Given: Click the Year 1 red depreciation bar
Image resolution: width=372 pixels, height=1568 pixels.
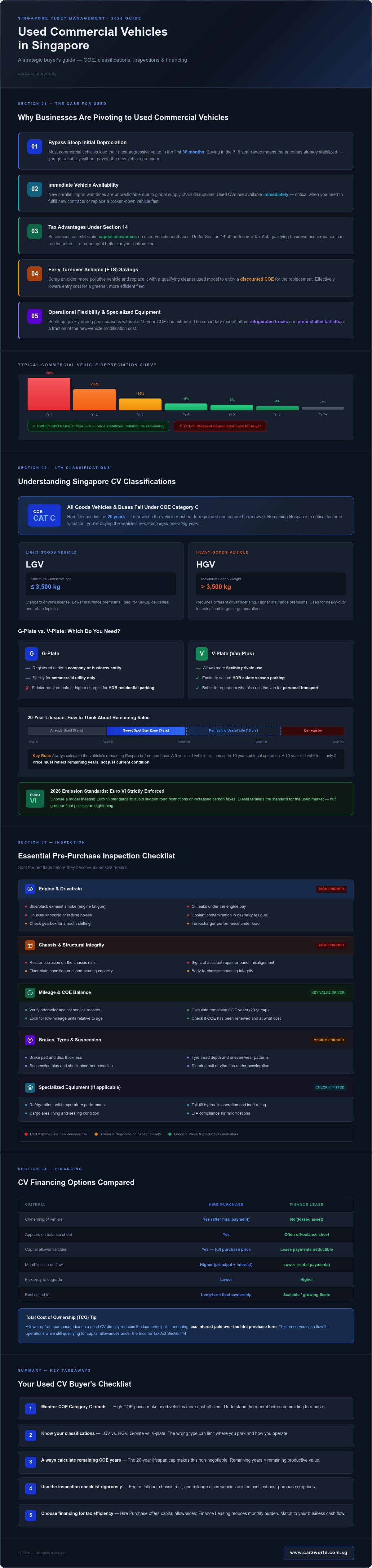Looking at the screenshot, I should (x=49, y=394).
